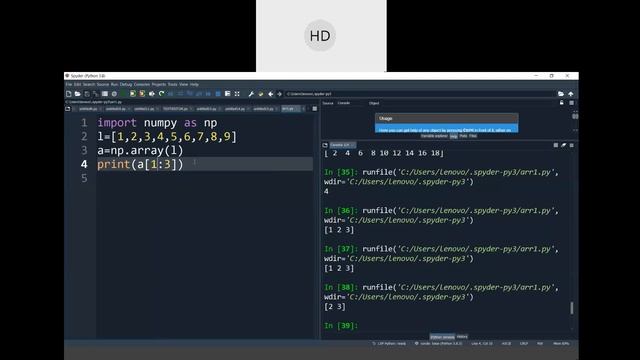Open the Run menu

tap(114, 84)
